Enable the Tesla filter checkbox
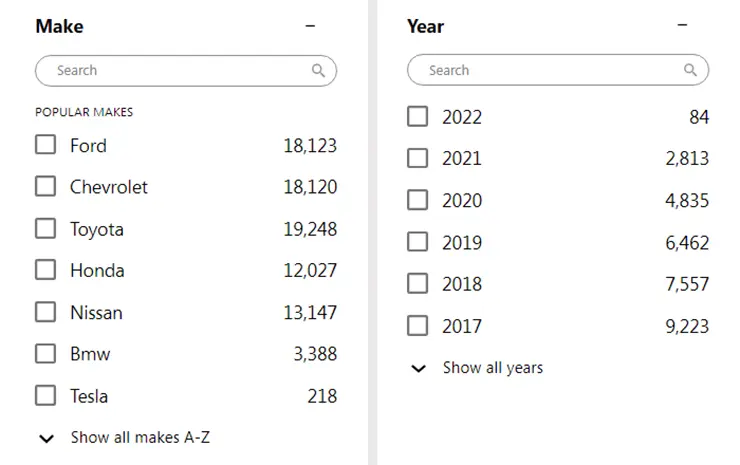Screen dimensions: 740x465 pos(45,396)
